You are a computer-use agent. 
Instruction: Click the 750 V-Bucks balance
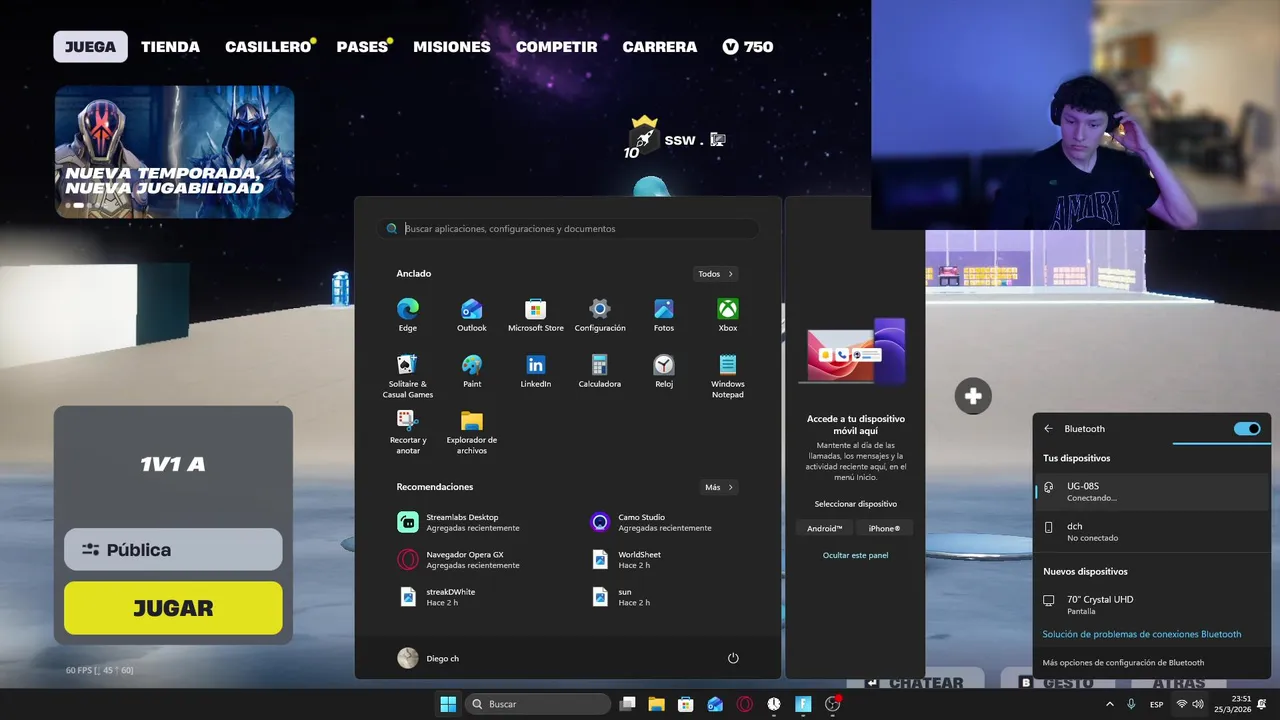[x=748, y=47]
